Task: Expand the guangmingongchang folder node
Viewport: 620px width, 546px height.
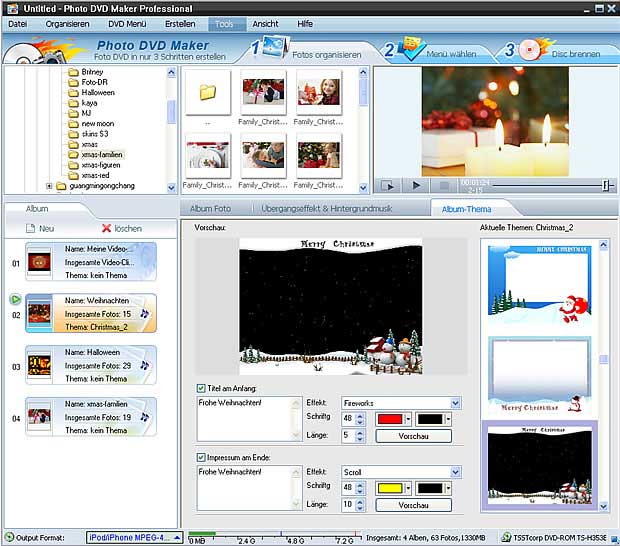Action: click(x=49, y=186)
